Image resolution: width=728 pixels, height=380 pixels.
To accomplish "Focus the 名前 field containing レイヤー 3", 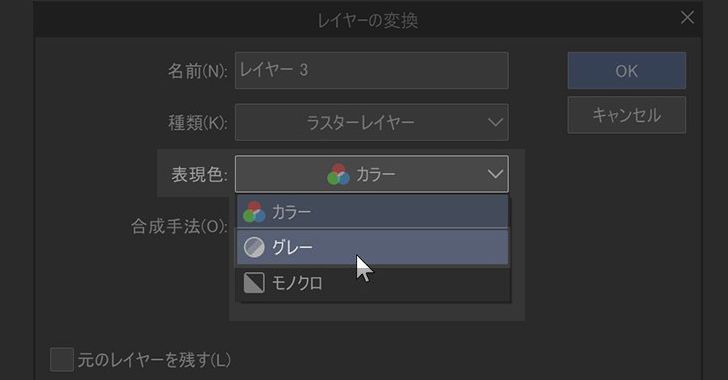I will [x=371, y=71].
